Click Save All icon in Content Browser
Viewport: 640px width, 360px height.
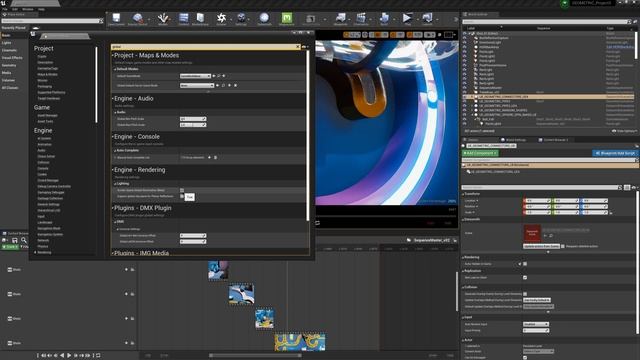[x=15, y=240]
